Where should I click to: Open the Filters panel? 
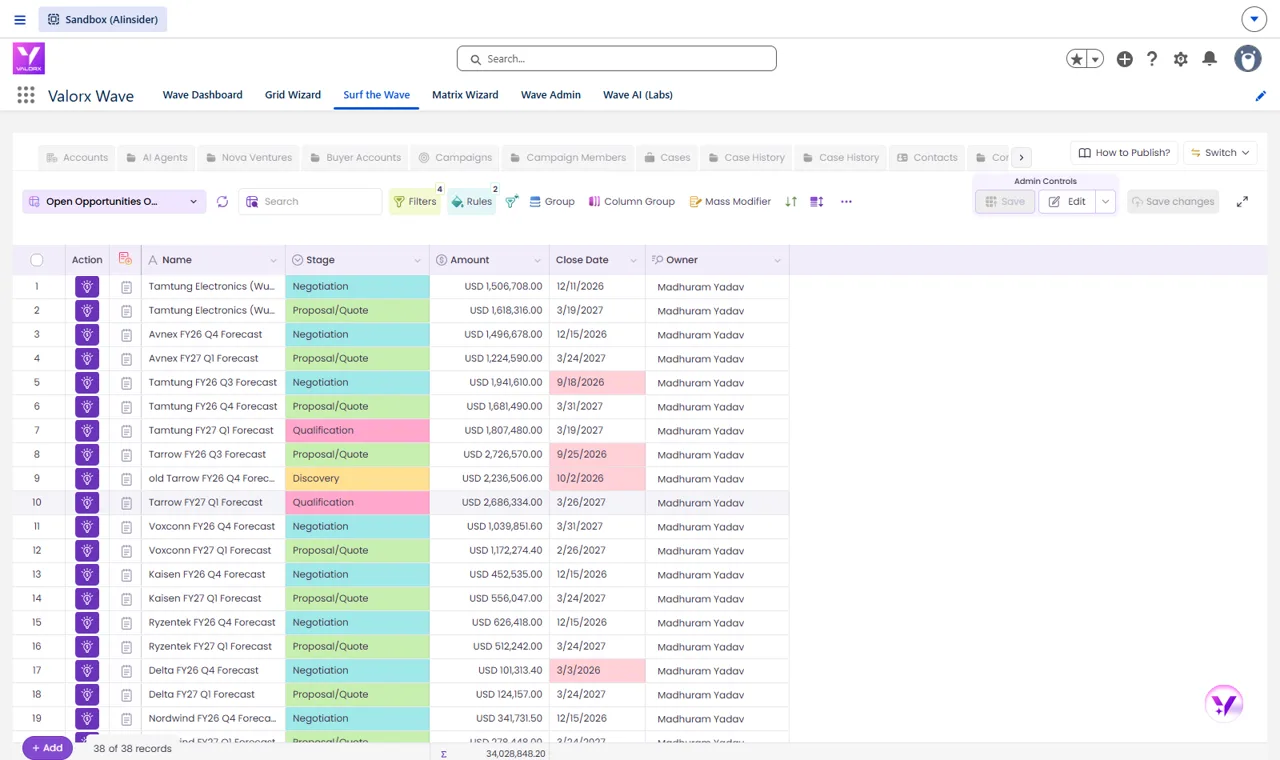pos(415,202)
